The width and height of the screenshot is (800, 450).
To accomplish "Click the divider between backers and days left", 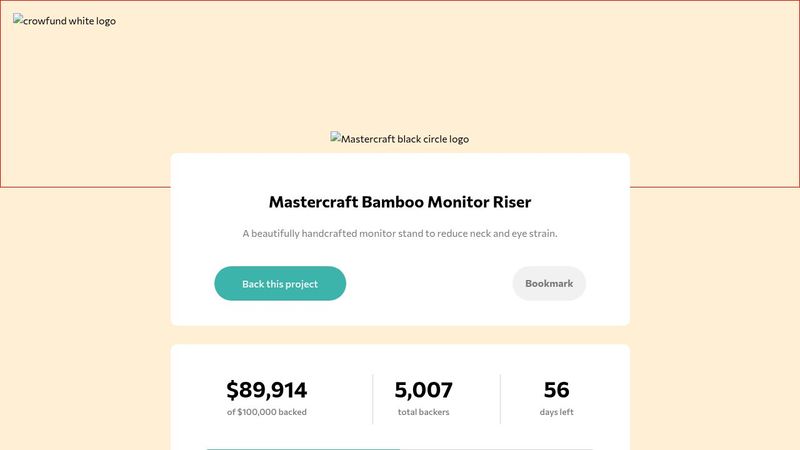I will coord(500,399).
